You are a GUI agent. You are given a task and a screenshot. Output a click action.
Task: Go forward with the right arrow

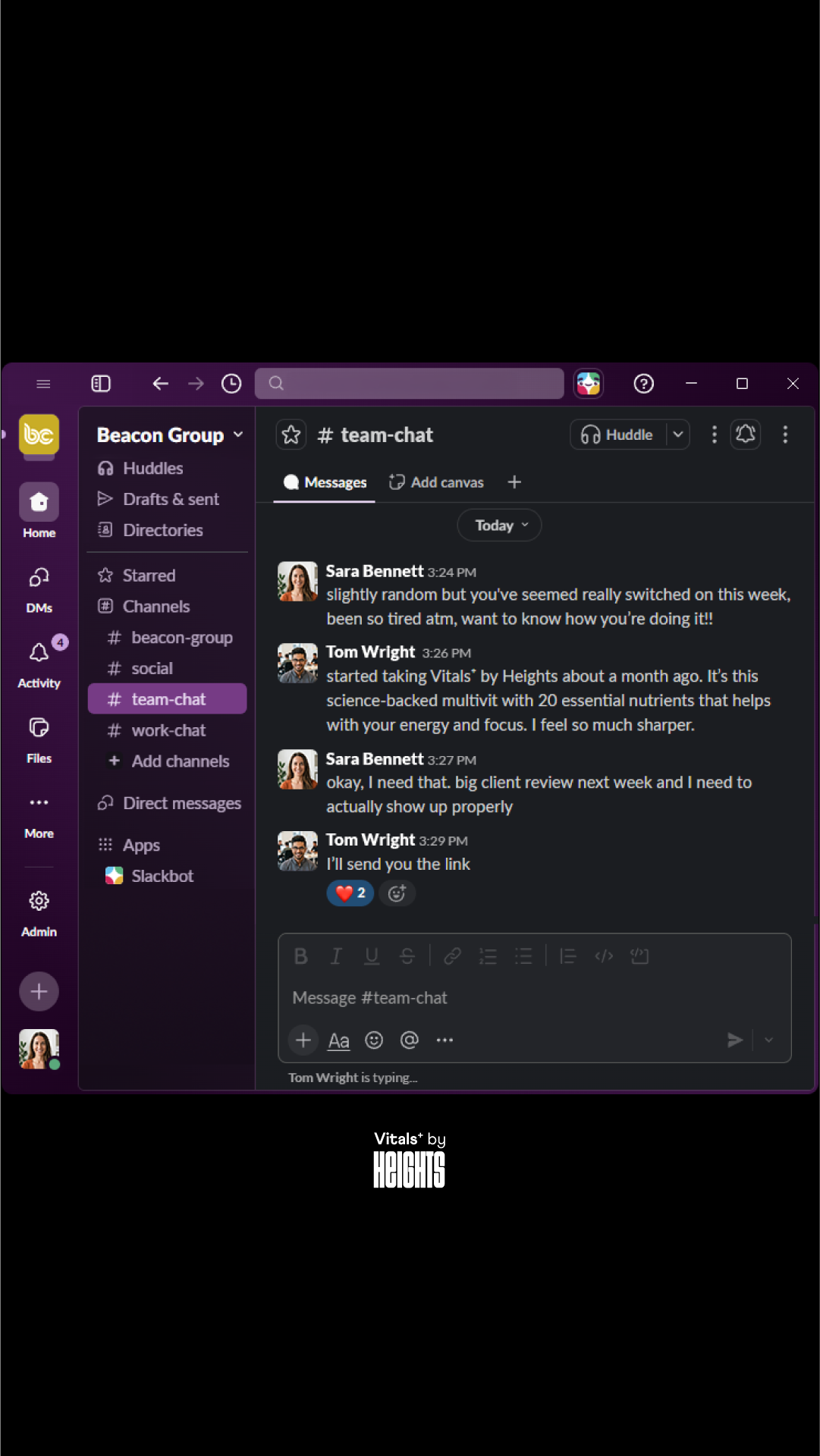tap(196, 384)
